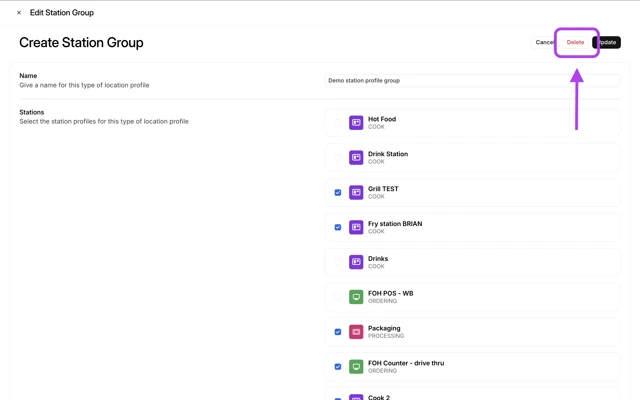The width and height of the screenshot is (640, 400).
Task: Delete this station group
Action: tap(575, 42)
